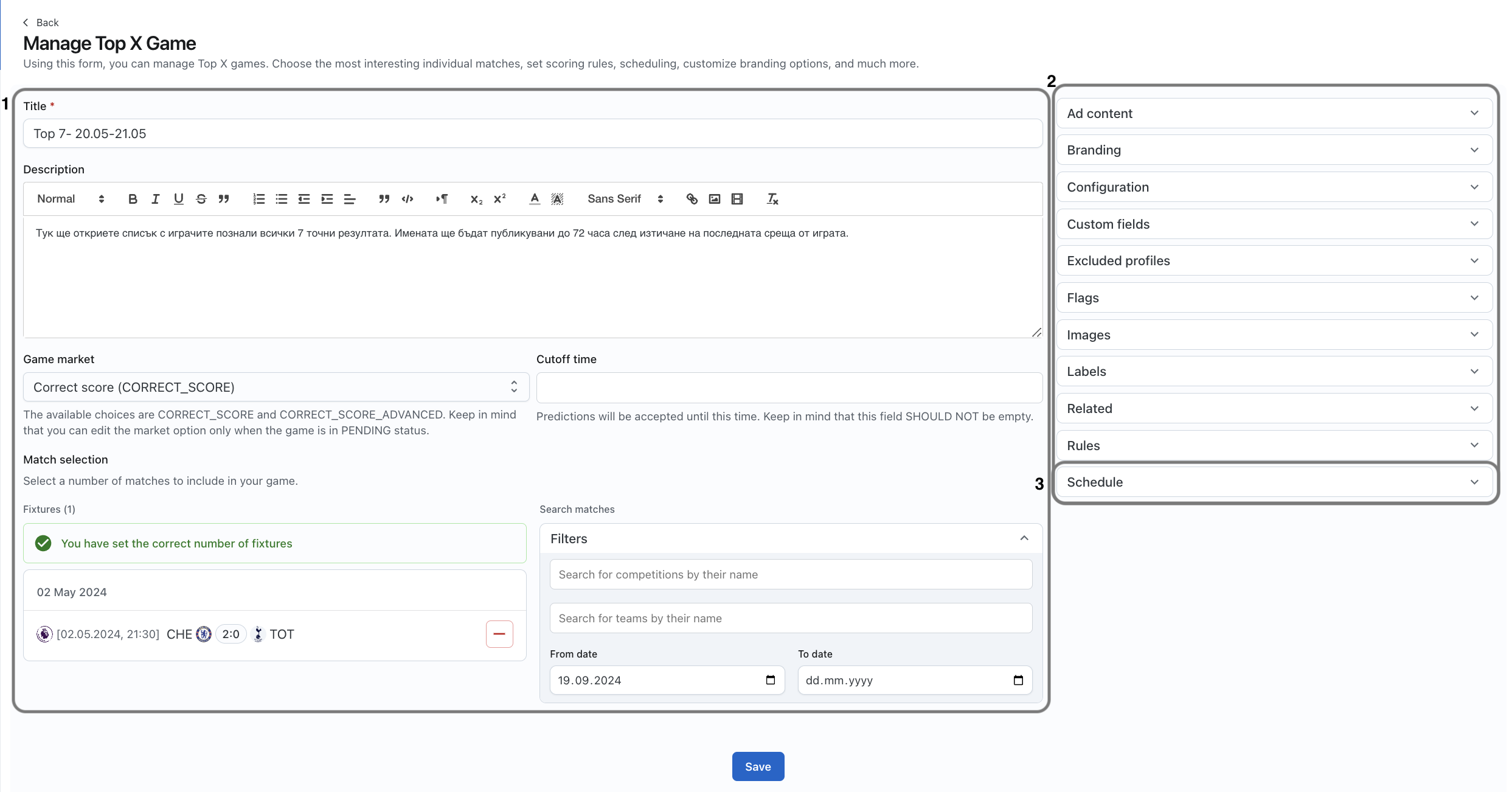Insert a hyperlink in description

click(x=692, y=199)
